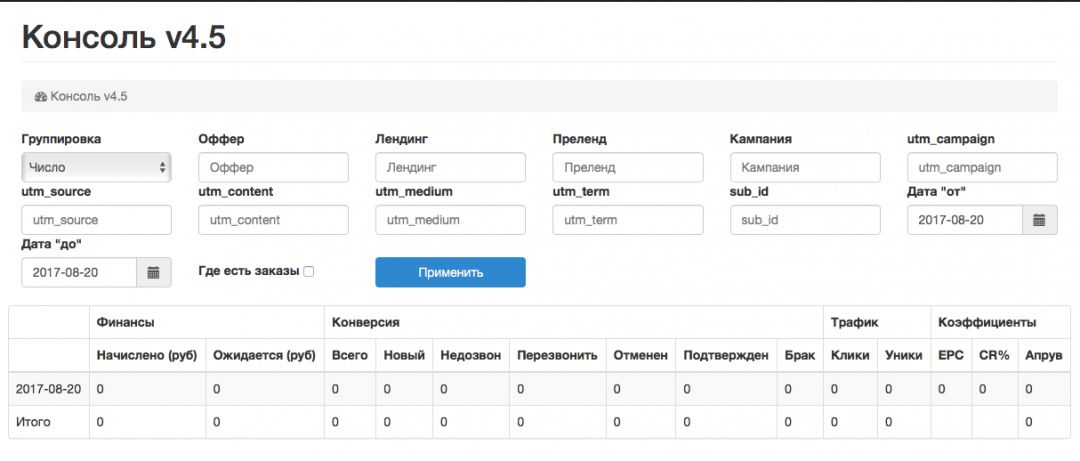Focus the utm_term input field
The width and height of the screenshot is (1080, 461).
628,220
